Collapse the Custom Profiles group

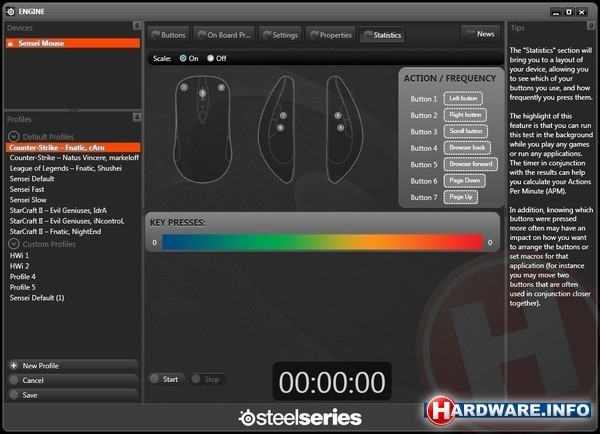tap(14, 244)
